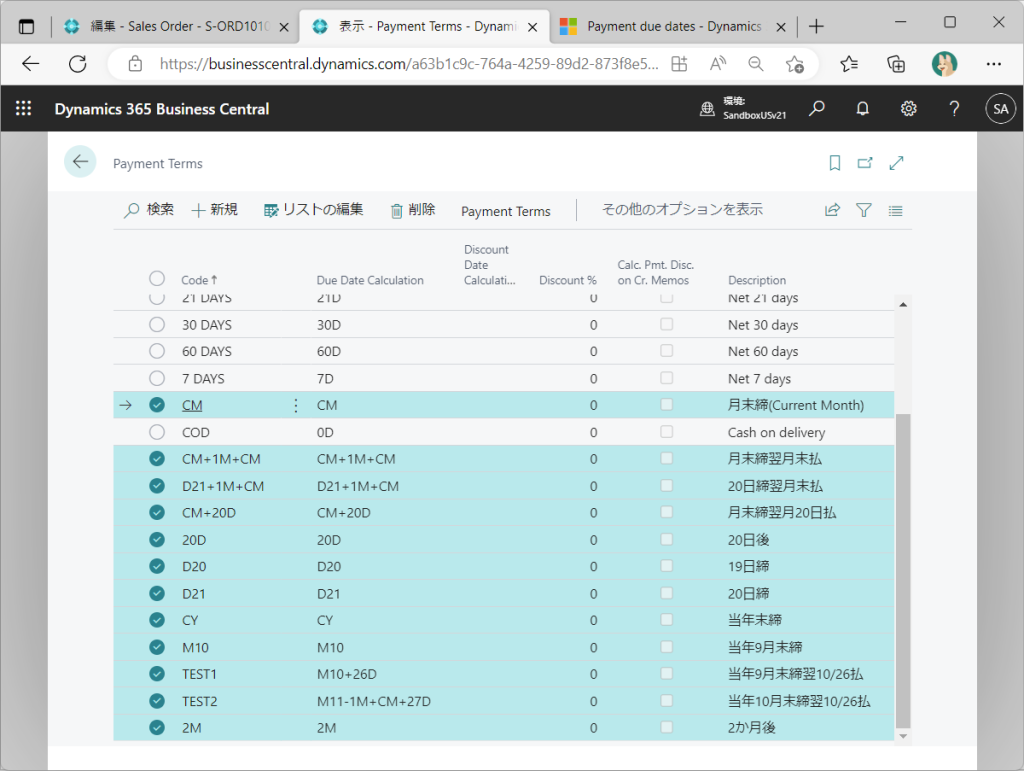Image resolution: width=1024 pixels, height=771 pixels.
Task: Open the Payment Terms action menu
Action: [x=505, y=211]
